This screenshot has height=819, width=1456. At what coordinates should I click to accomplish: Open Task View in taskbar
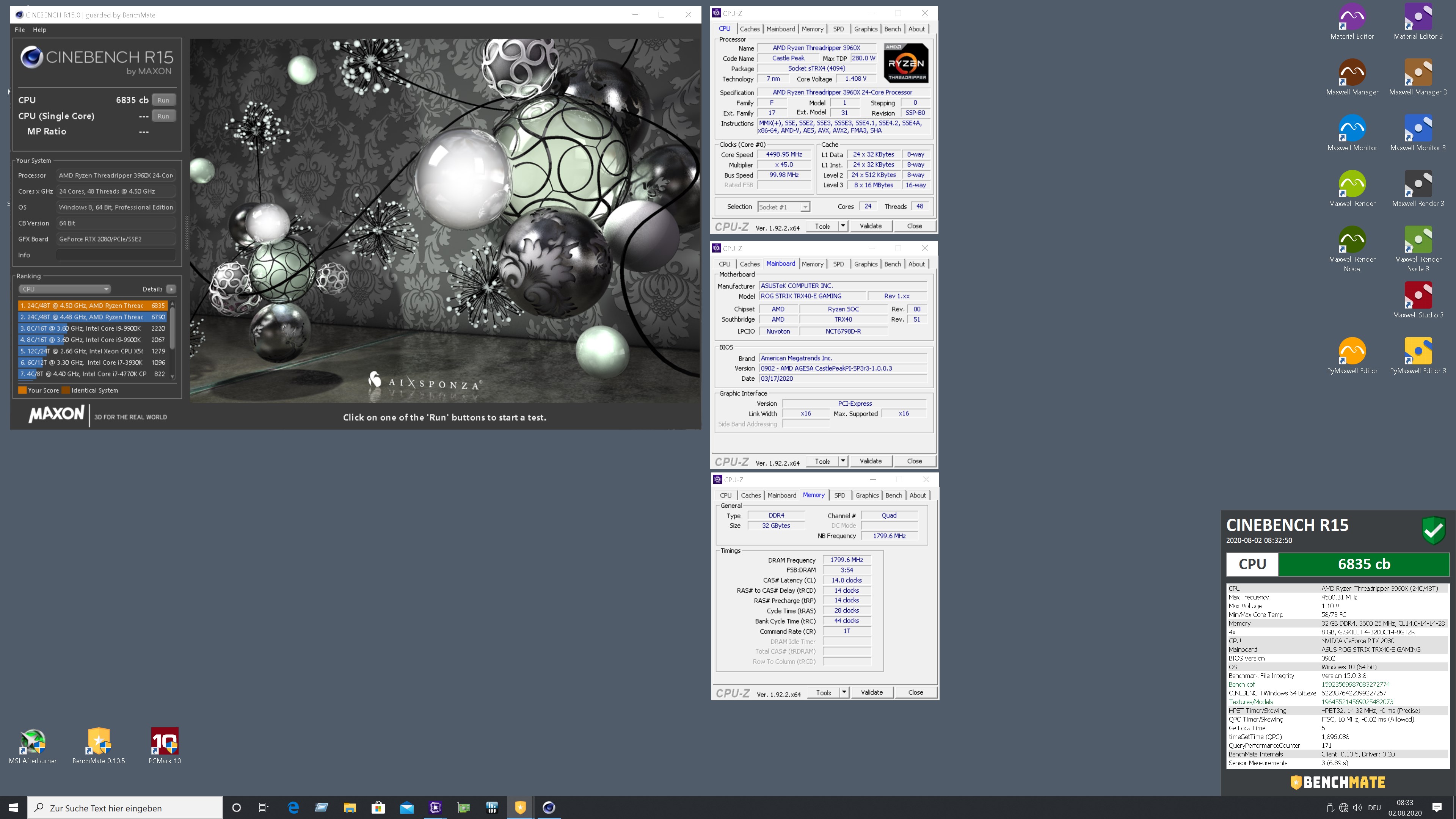click(x=264, y=808)
